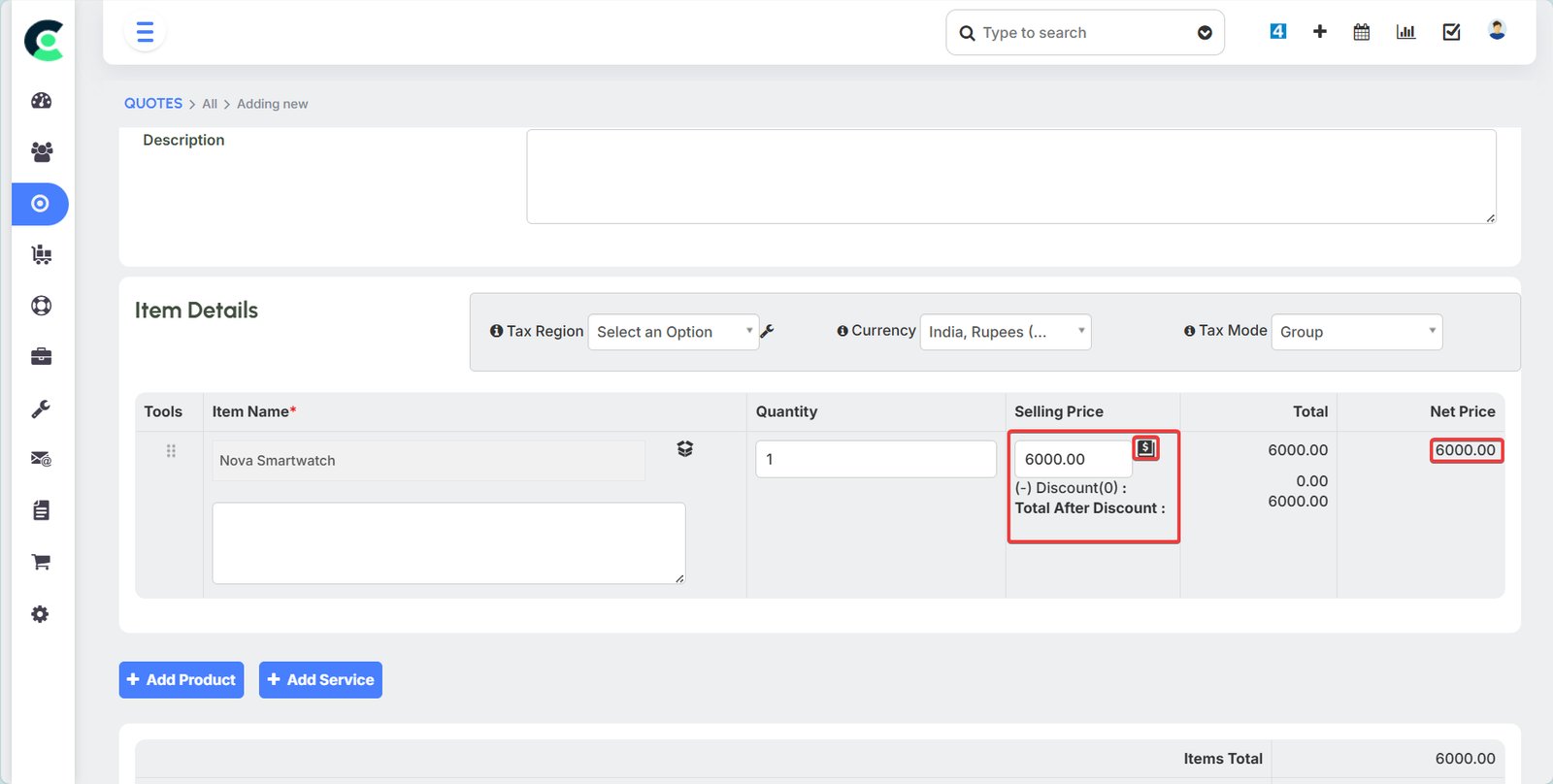Expand the Tax Mode dropdown
The width and height of the screenshot is (1553, 784).
[1356, 332]
